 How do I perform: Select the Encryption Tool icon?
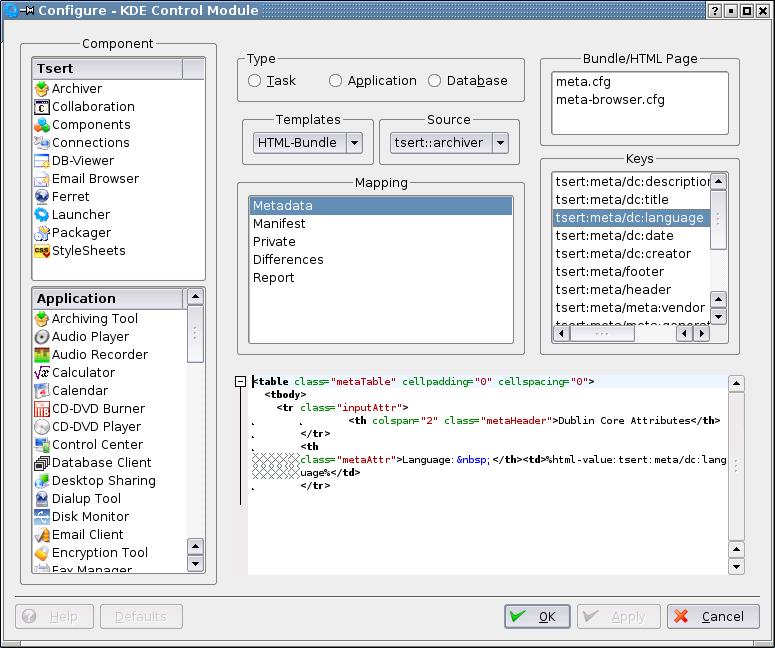[42, 553]
